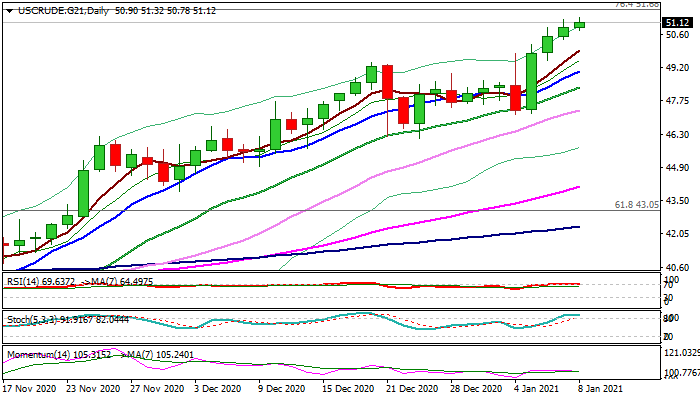700x400 pixels.
Task: Click the 28 Dec 2020 date label
Action: point(472,388)
